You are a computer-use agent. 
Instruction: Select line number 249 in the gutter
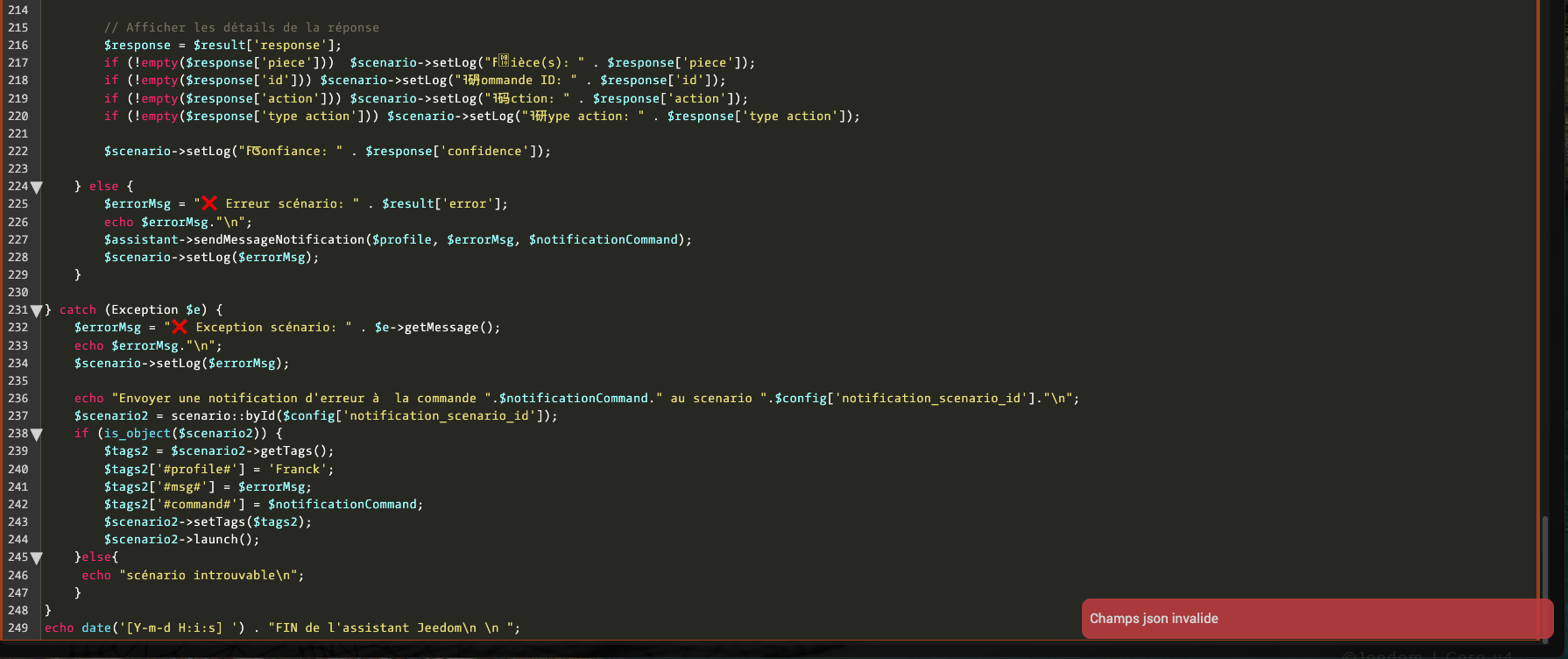(18, 627)
